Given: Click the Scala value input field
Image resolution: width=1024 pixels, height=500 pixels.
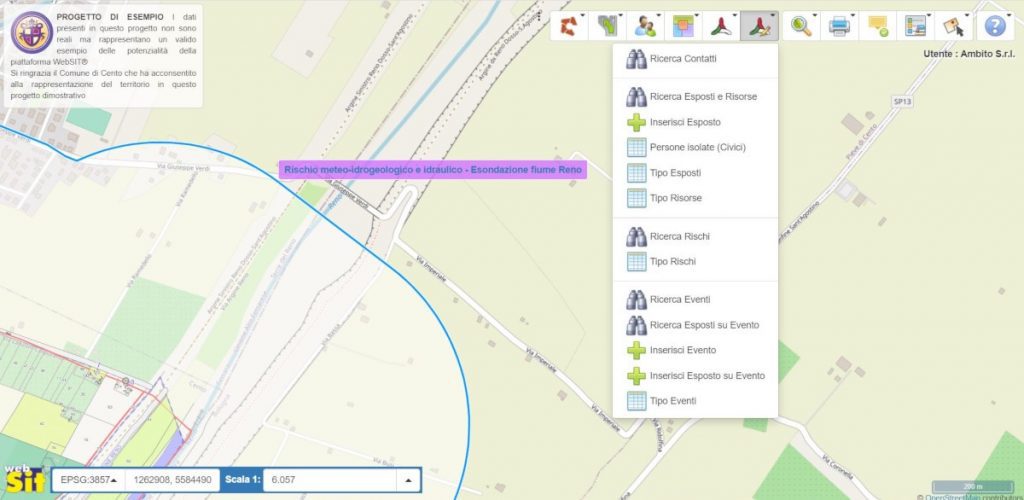Looking at the screenshot, I should pyautogui.click(x=330, y=480).
